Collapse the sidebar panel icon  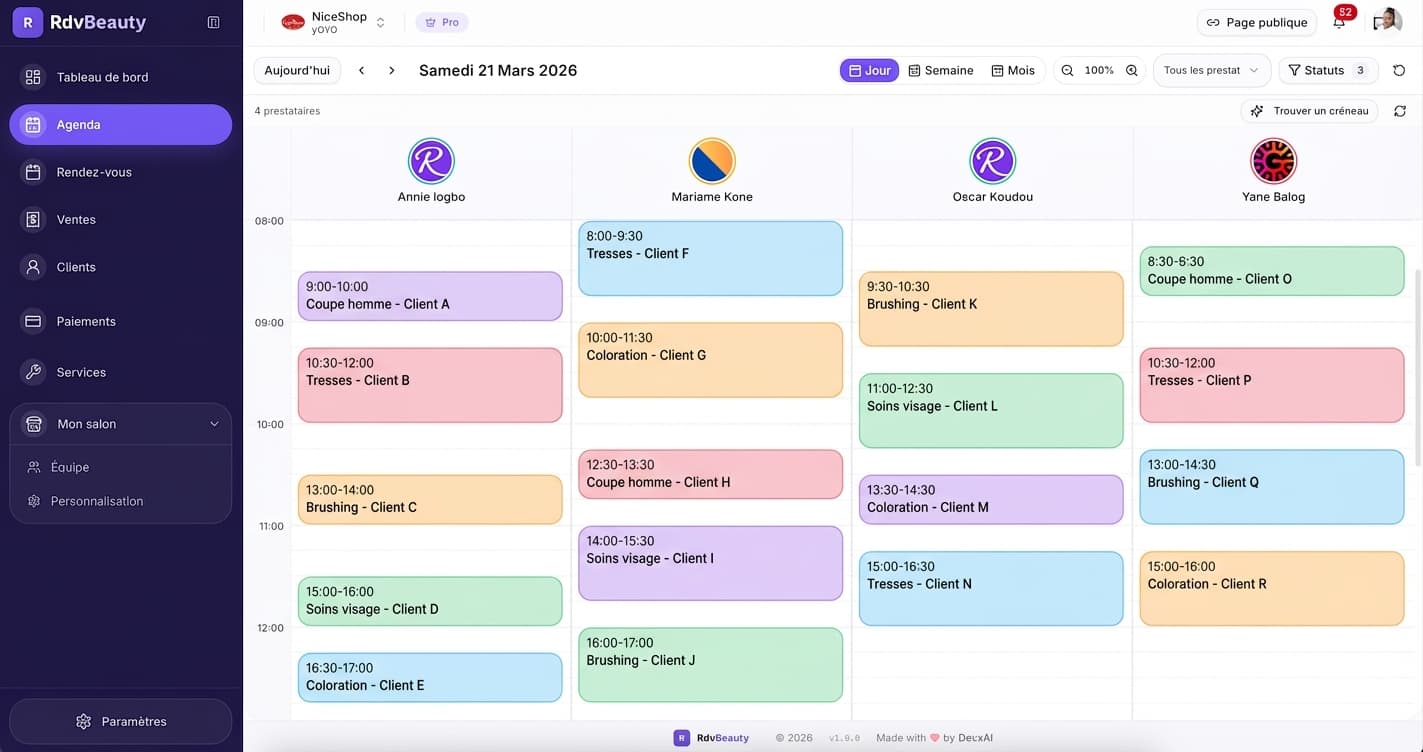click(x=213, y=22)
